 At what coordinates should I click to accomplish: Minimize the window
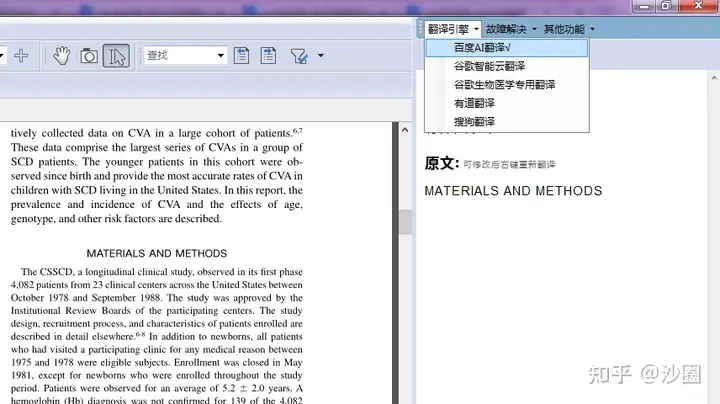(644, 6)
